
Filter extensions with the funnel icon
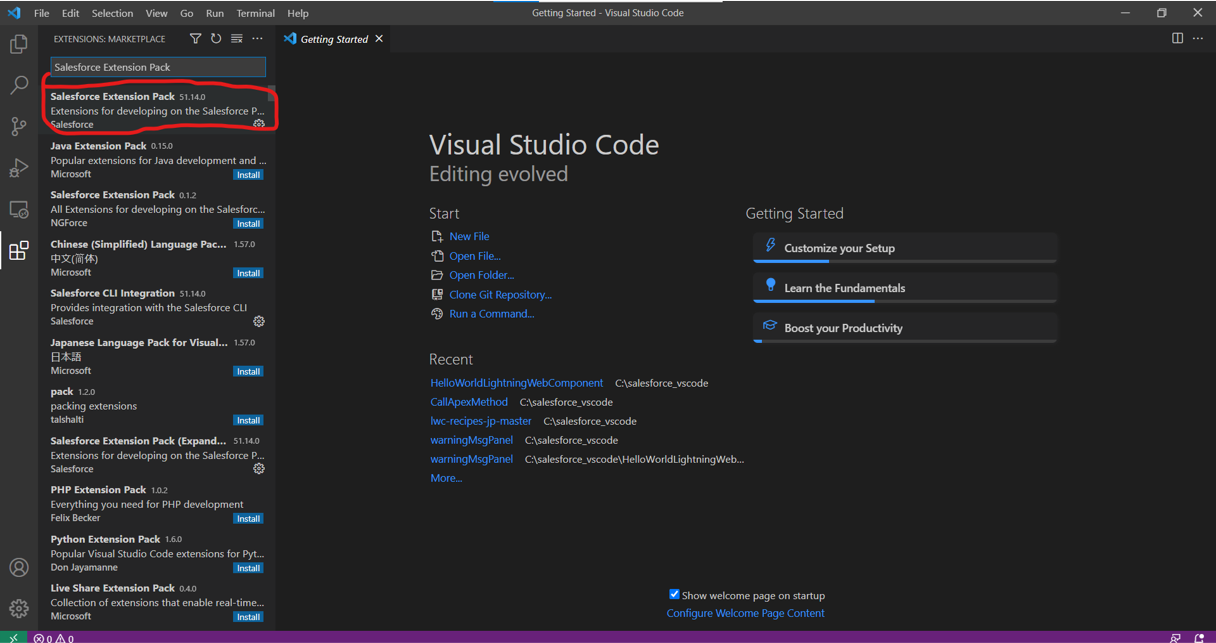point(195,39)
